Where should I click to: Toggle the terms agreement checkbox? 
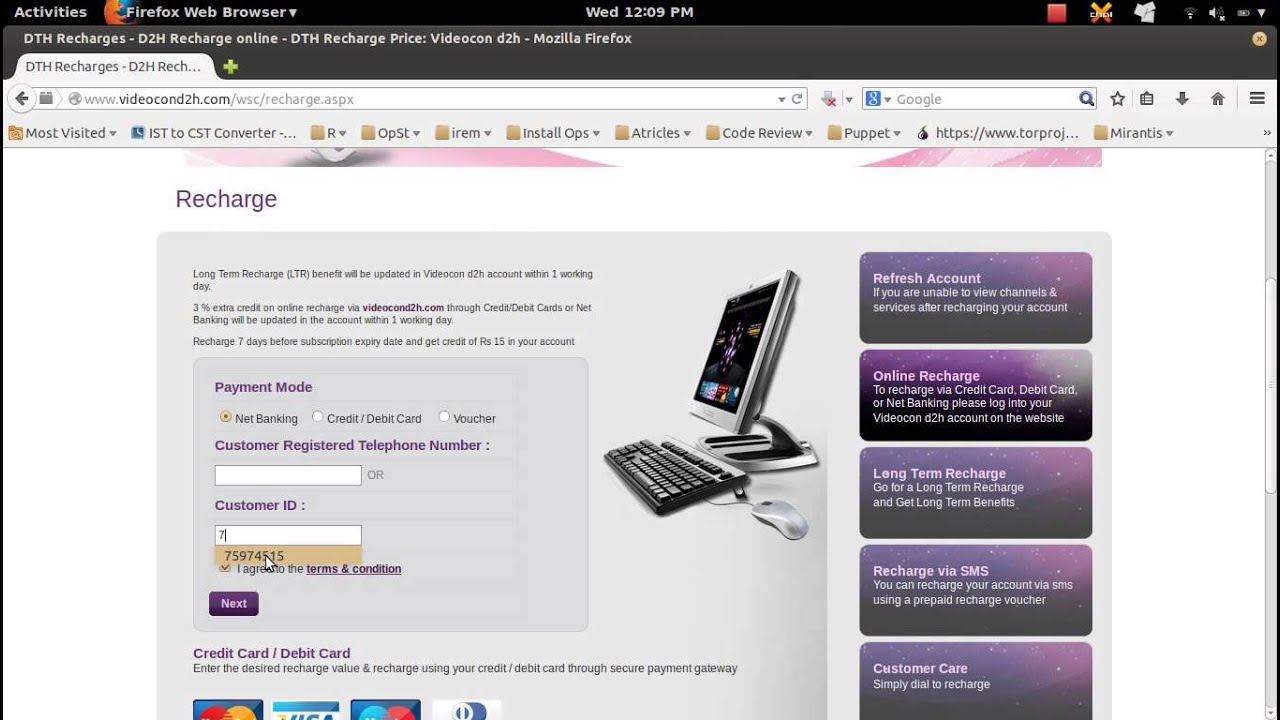pos(224,568)
